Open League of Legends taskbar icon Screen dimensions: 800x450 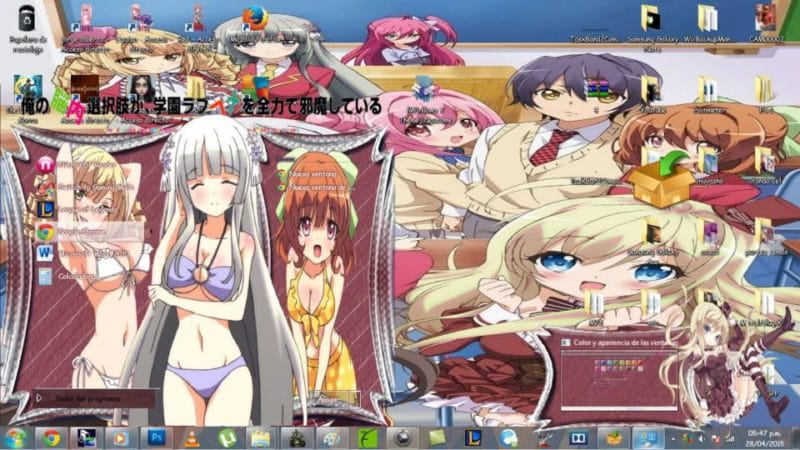(472, 438)
